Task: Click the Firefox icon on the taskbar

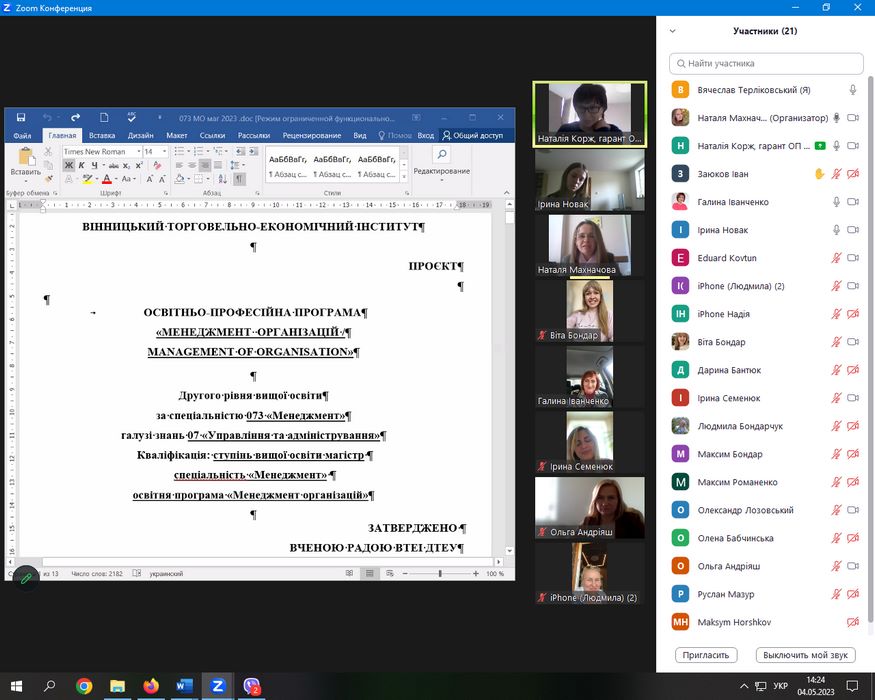Action: click(151, 686)
